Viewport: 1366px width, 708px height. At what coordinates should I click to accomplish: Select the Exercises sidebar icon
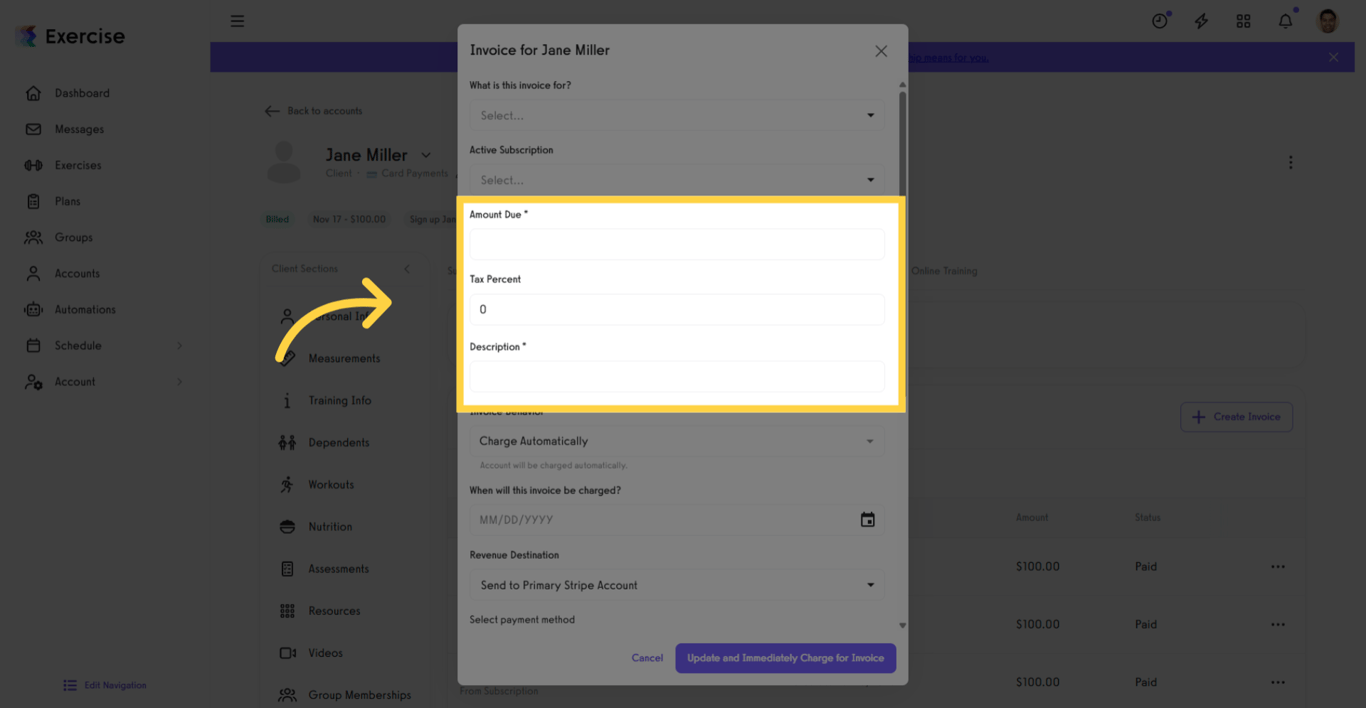[x=35, y=164]
